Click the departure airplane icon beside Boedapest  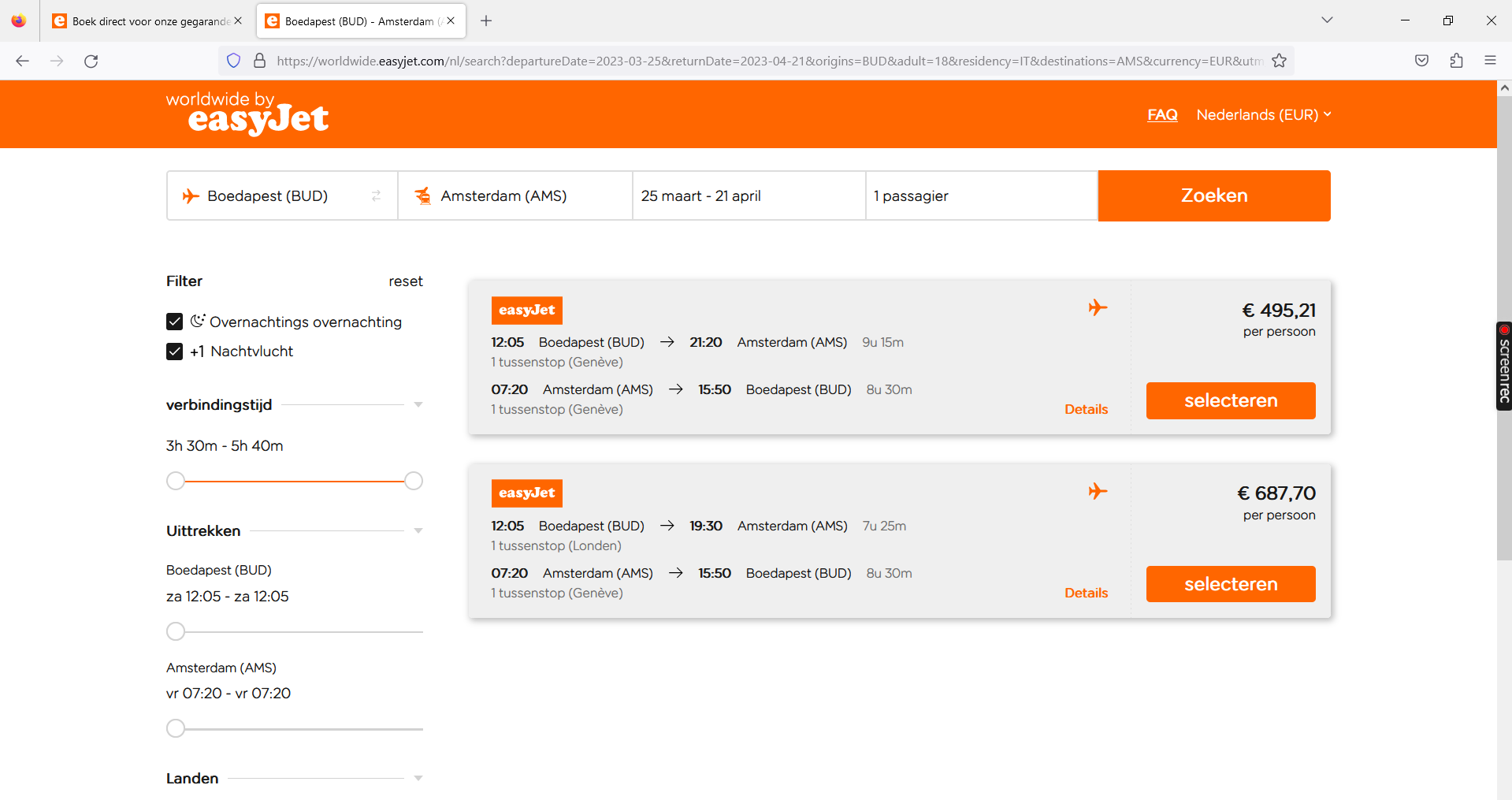click(x=189, y=195)
